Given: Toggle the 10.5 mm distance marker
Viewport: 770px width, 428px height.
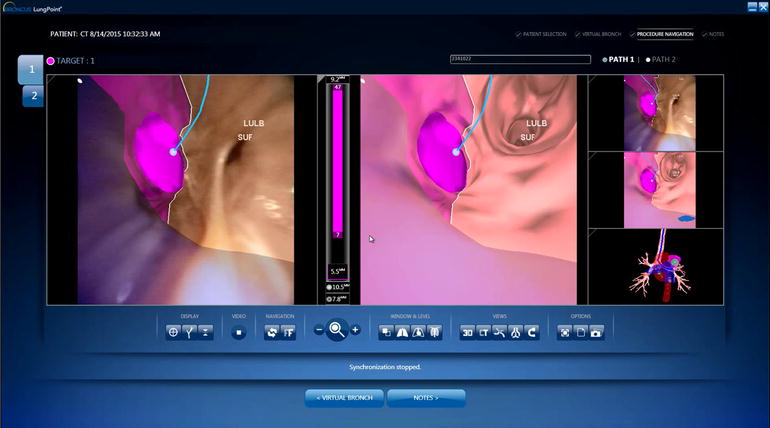Looking at the screenshot, I should tap(331, 287).
